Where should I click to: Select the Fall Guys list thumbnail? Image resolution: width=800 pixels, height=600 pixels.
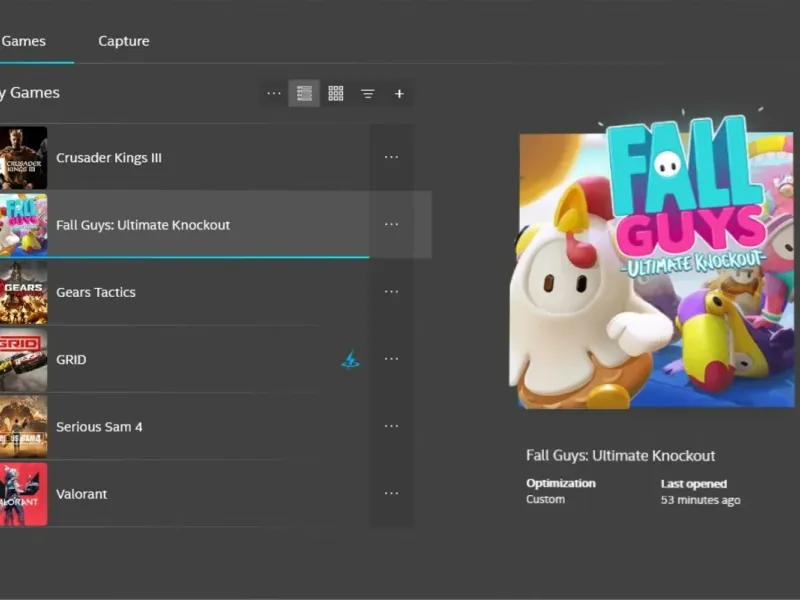click(x=23, y=225)
